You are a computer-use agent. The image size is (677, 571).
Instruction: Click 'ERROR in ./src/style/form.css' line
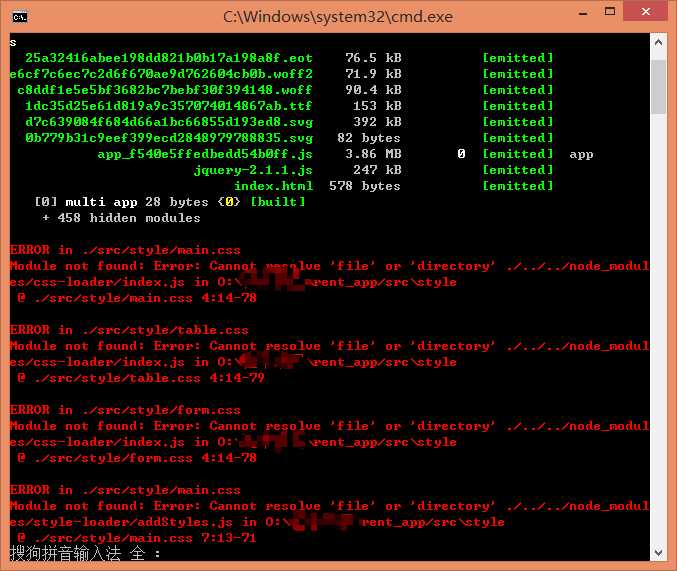pyautogui.click(x=125, y=410)
